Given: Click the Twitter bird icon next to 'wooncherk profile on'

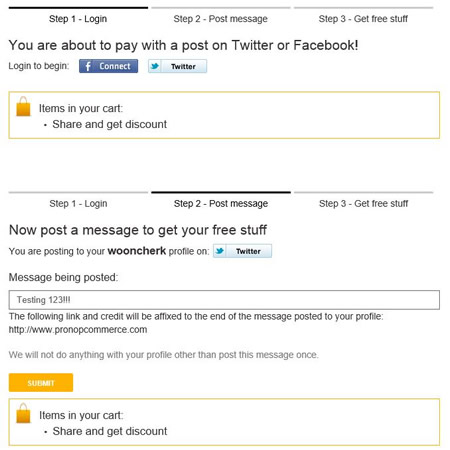Looking at the screenshot, I should (x=220, y=251).
